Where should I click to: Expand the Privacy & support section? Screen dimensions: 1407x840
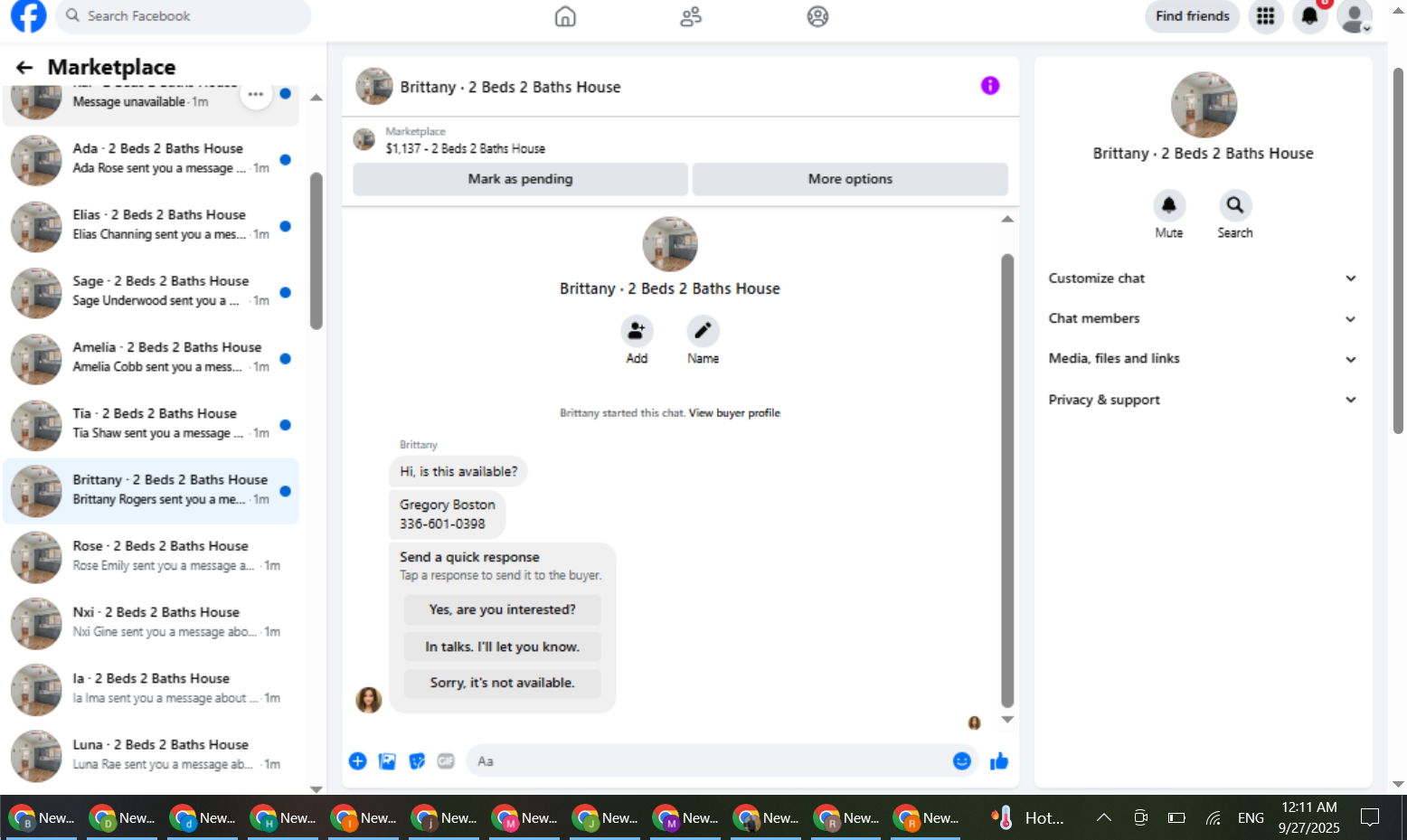[x=1203, y=400]
